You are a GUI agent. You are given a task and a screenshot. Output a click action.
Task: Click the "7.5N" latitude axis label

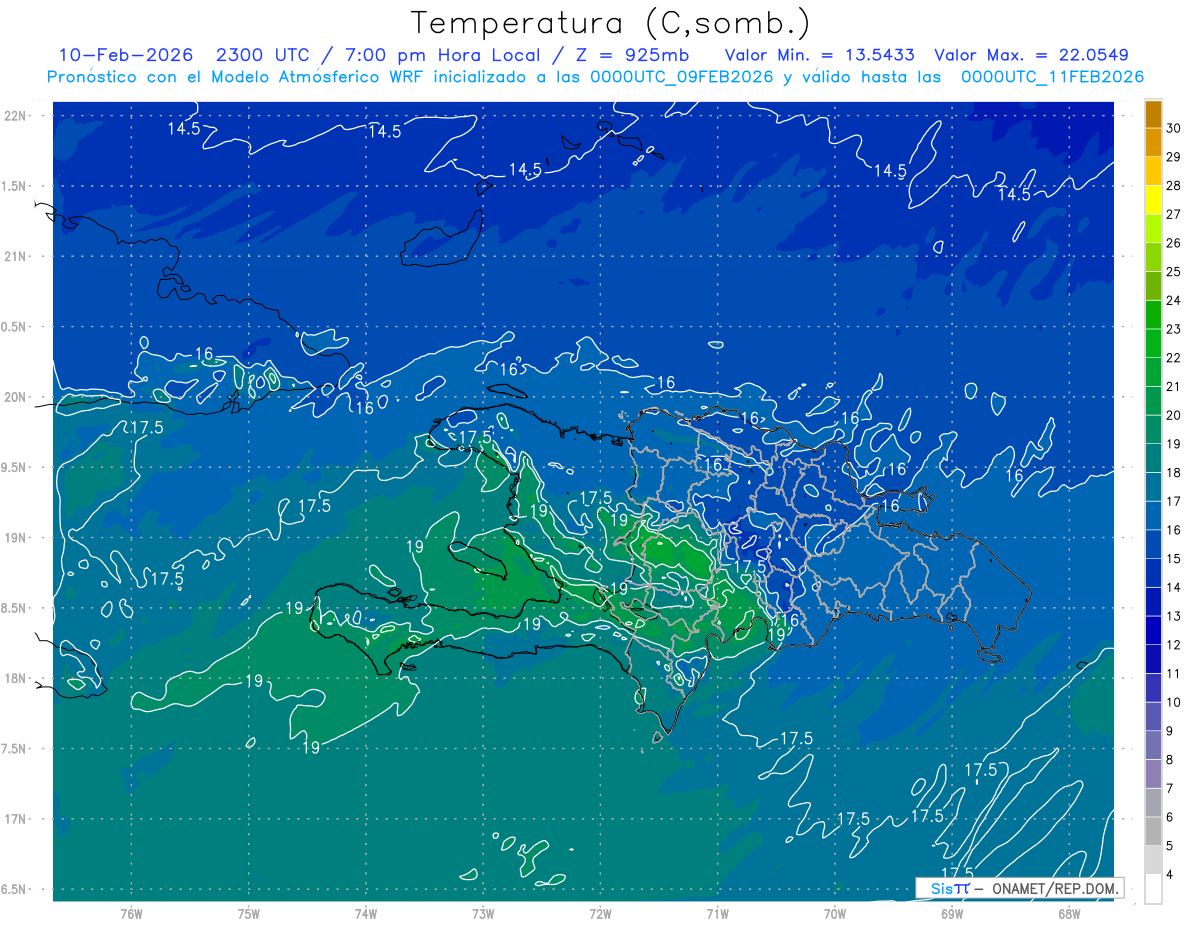click(x=15, y=748)
